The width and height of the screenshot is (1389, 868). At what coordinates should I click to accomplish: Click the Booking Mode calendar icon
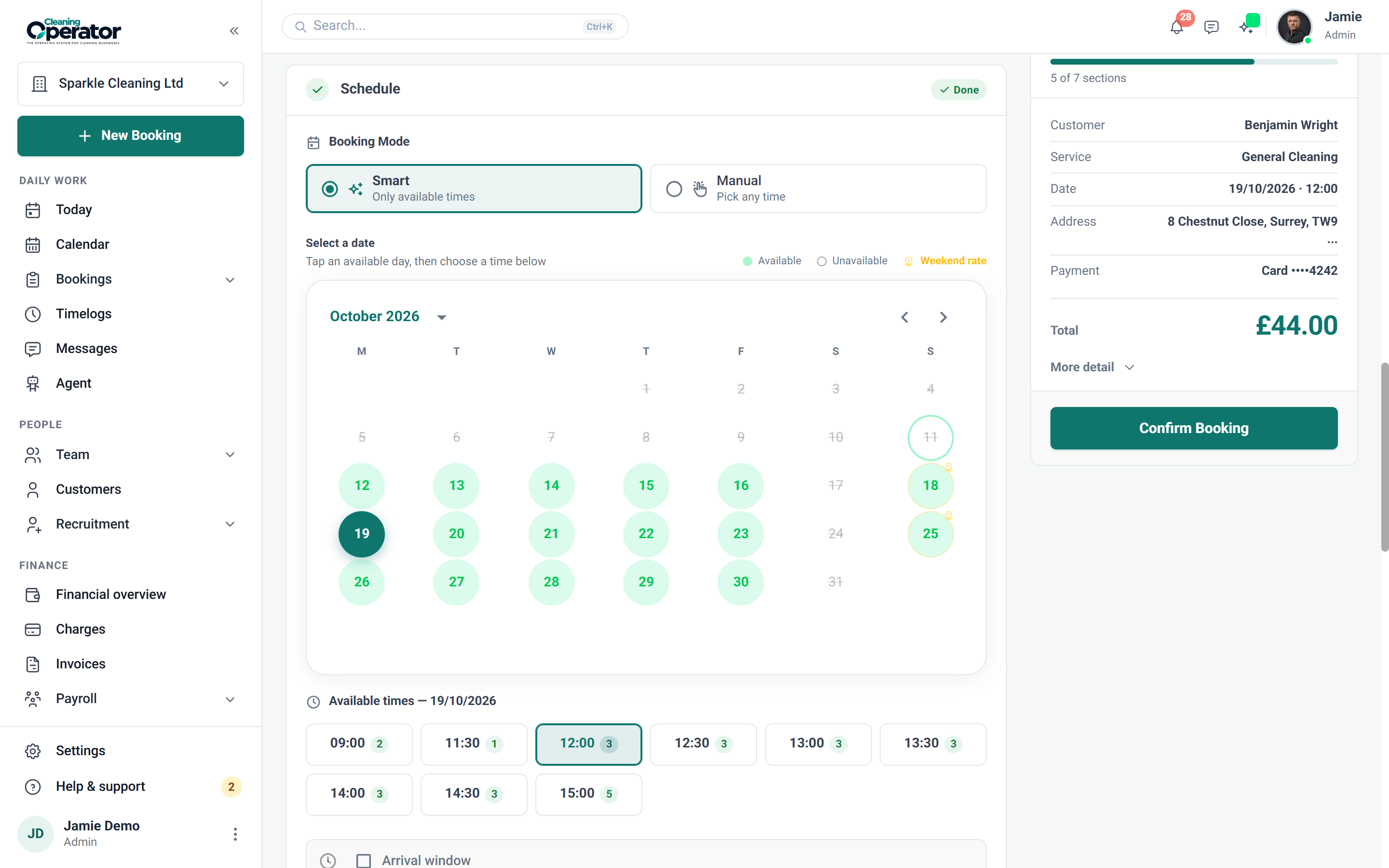click(x=313, y=142)
